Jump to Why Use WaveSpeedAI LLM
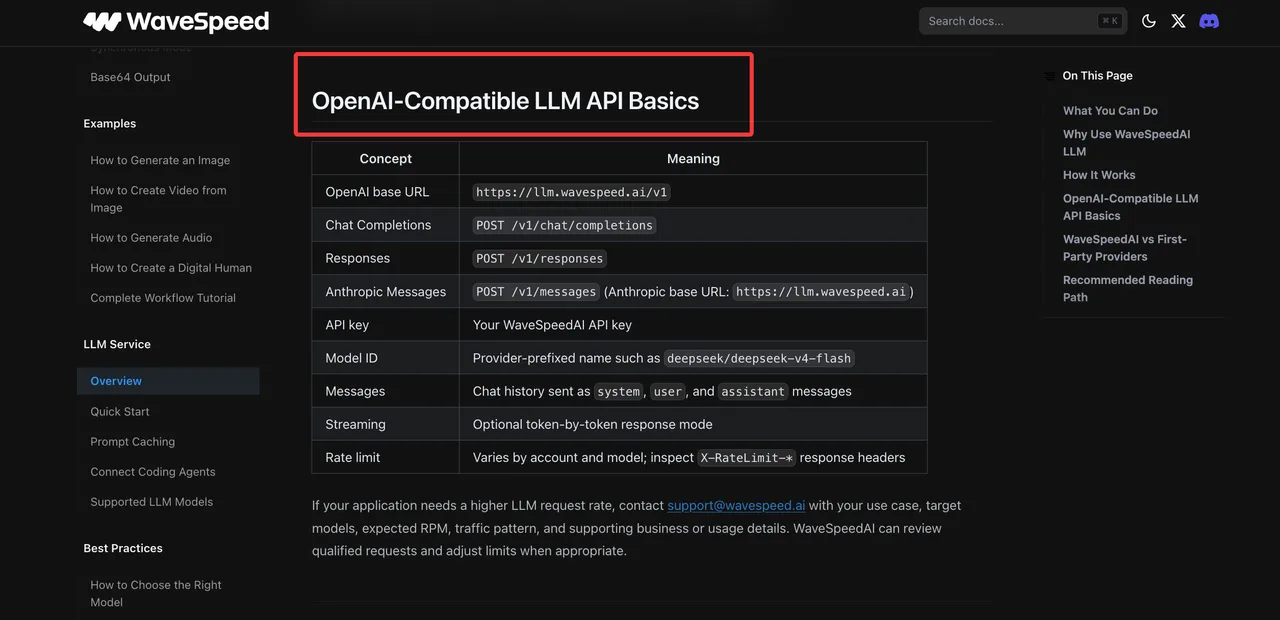Image resolution: width=1280 pixels, height=620 pixels. pos(1126,143)
